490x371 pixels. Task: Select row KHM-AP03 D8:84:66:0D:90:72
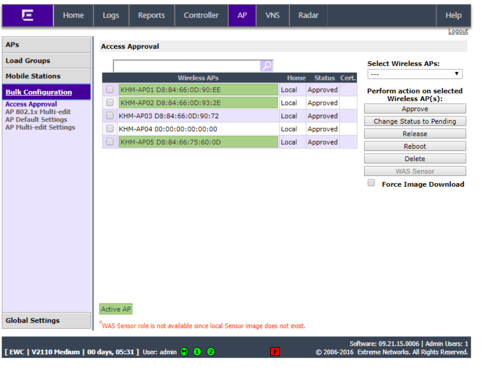(x=230, y=116)
